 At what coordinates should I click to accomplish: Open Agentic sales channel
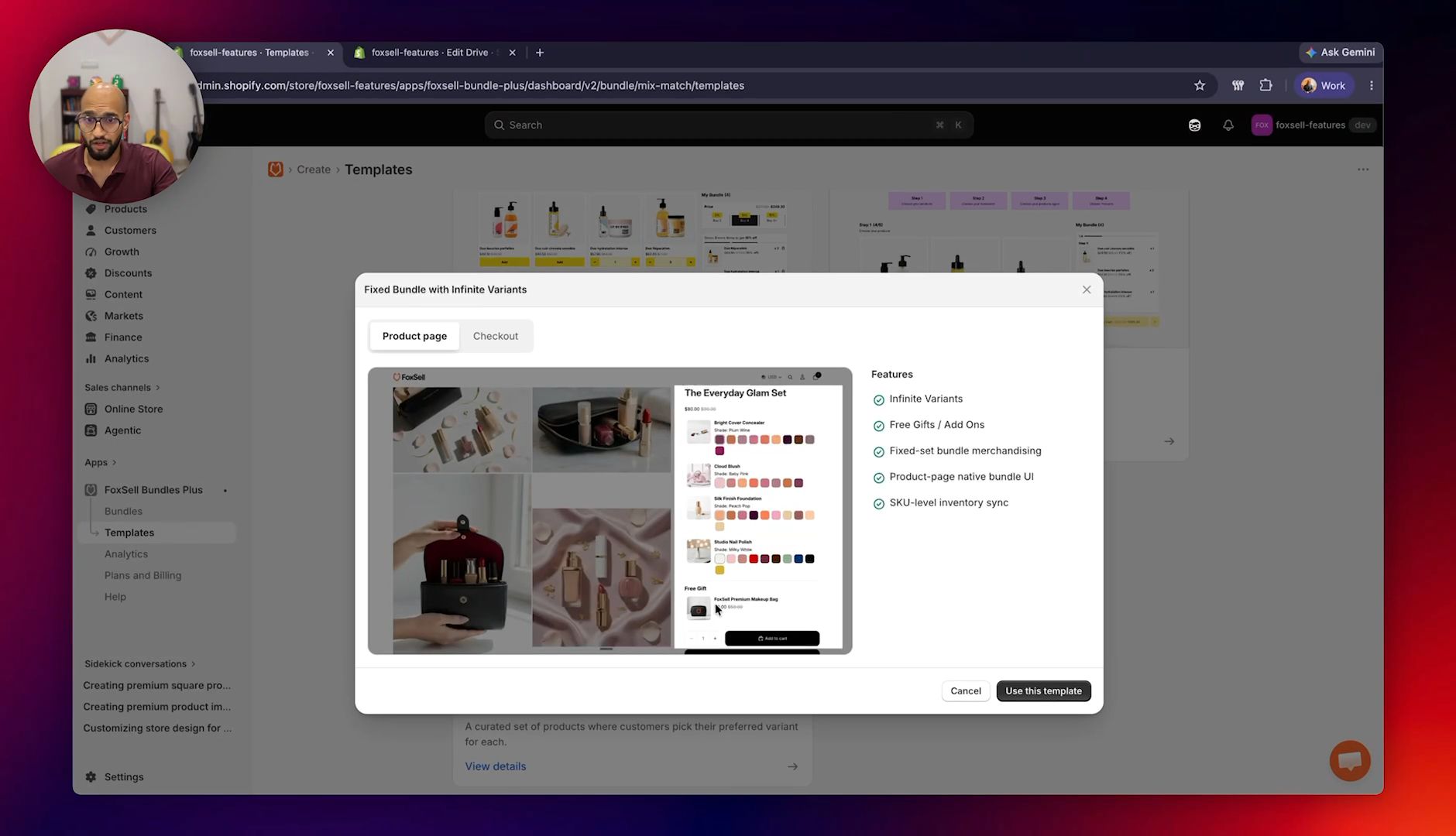coord(122,430)
